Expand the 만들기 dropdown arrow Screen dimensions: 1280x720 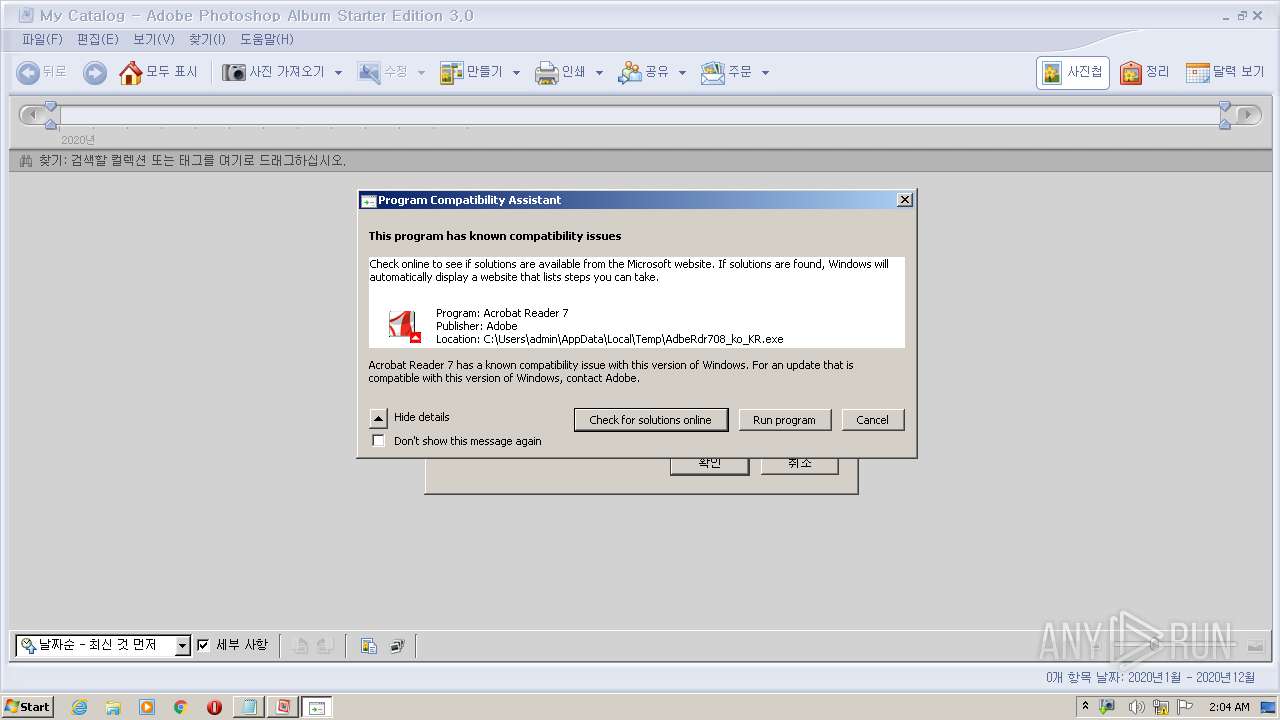coord(516,73)
